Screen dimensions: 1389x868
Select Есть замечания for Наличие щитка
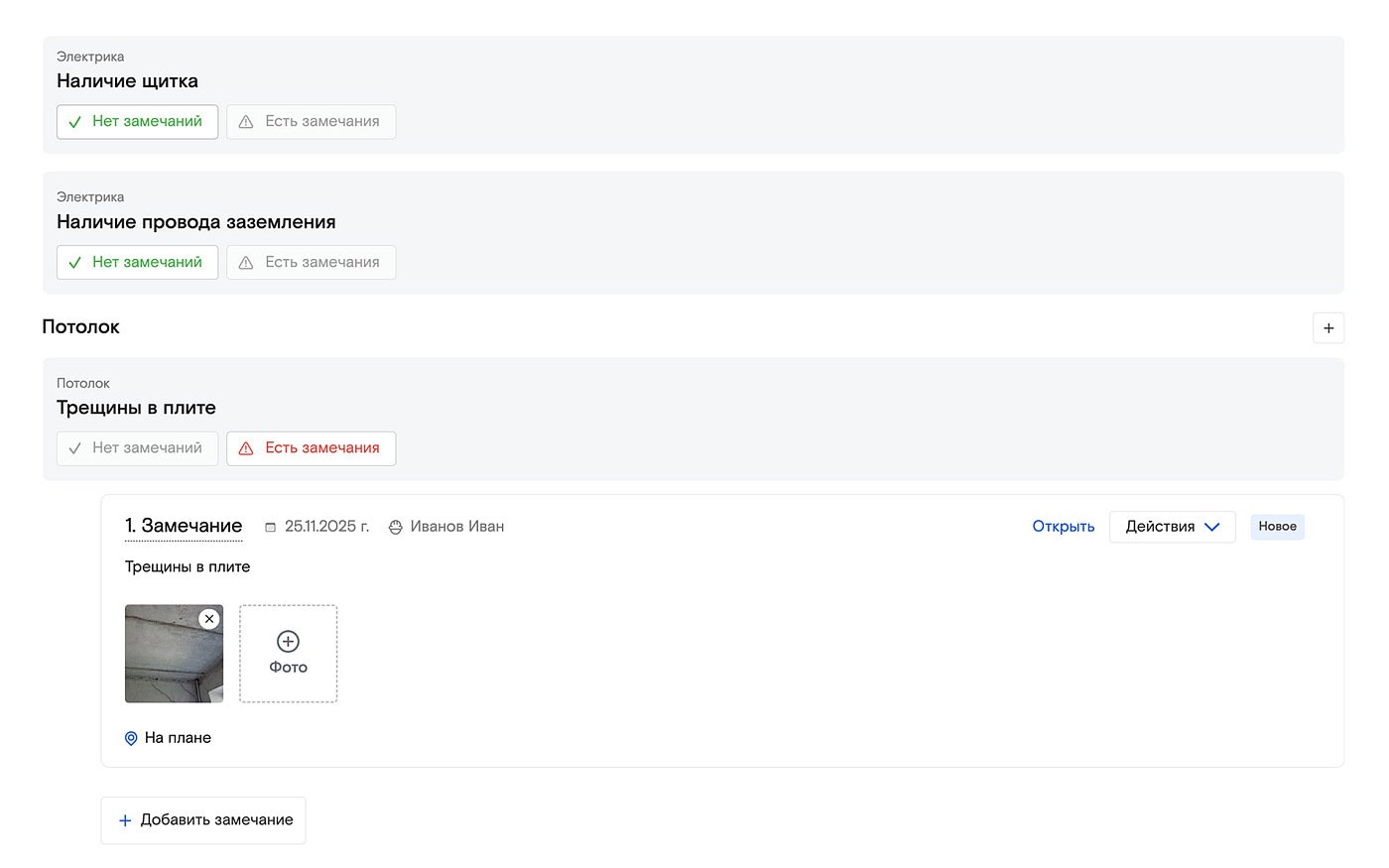pos(311,122)
